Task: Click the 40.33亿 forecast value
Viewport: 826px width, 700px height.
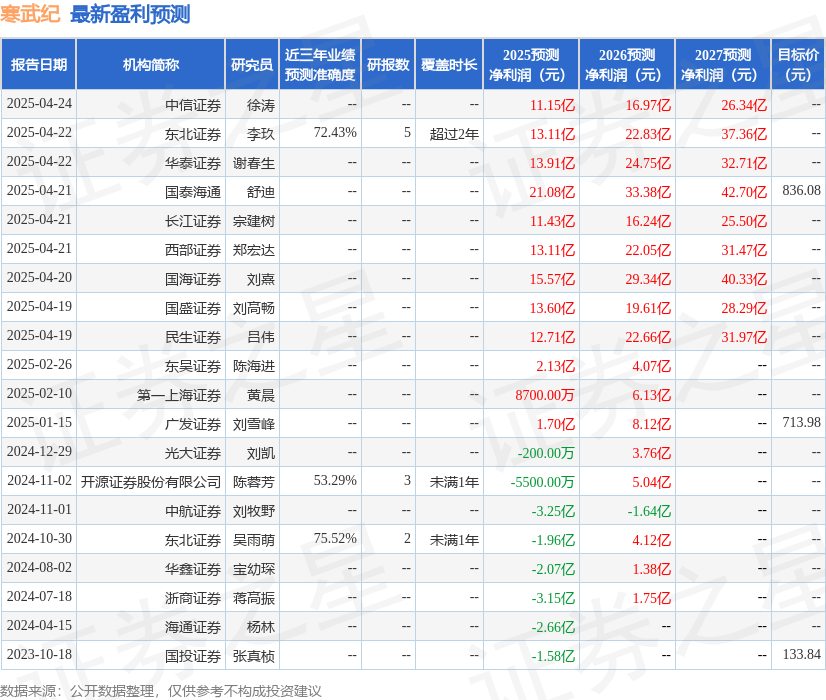Action: [744, 279]
